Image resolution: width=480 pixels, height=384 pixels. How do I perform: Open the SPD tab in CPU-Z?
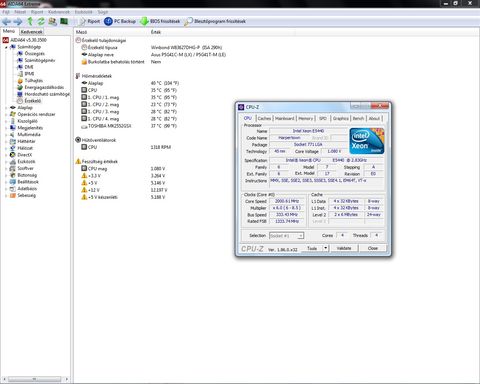click(x=323, y=118)
